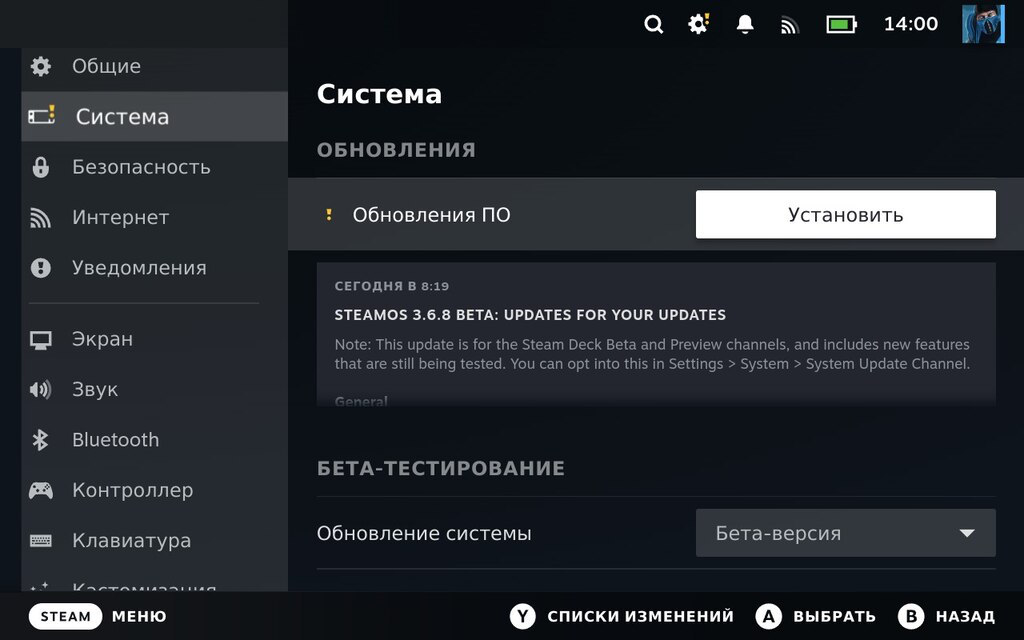This screenshot has width=1024, height=640.
Task: Click B Назад hint
Action: tap(946, 616)
